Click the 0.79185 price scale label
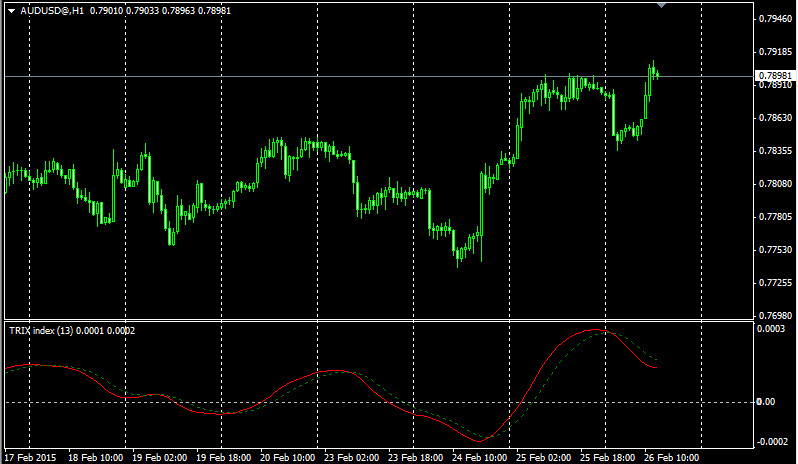 click(776, 52)
